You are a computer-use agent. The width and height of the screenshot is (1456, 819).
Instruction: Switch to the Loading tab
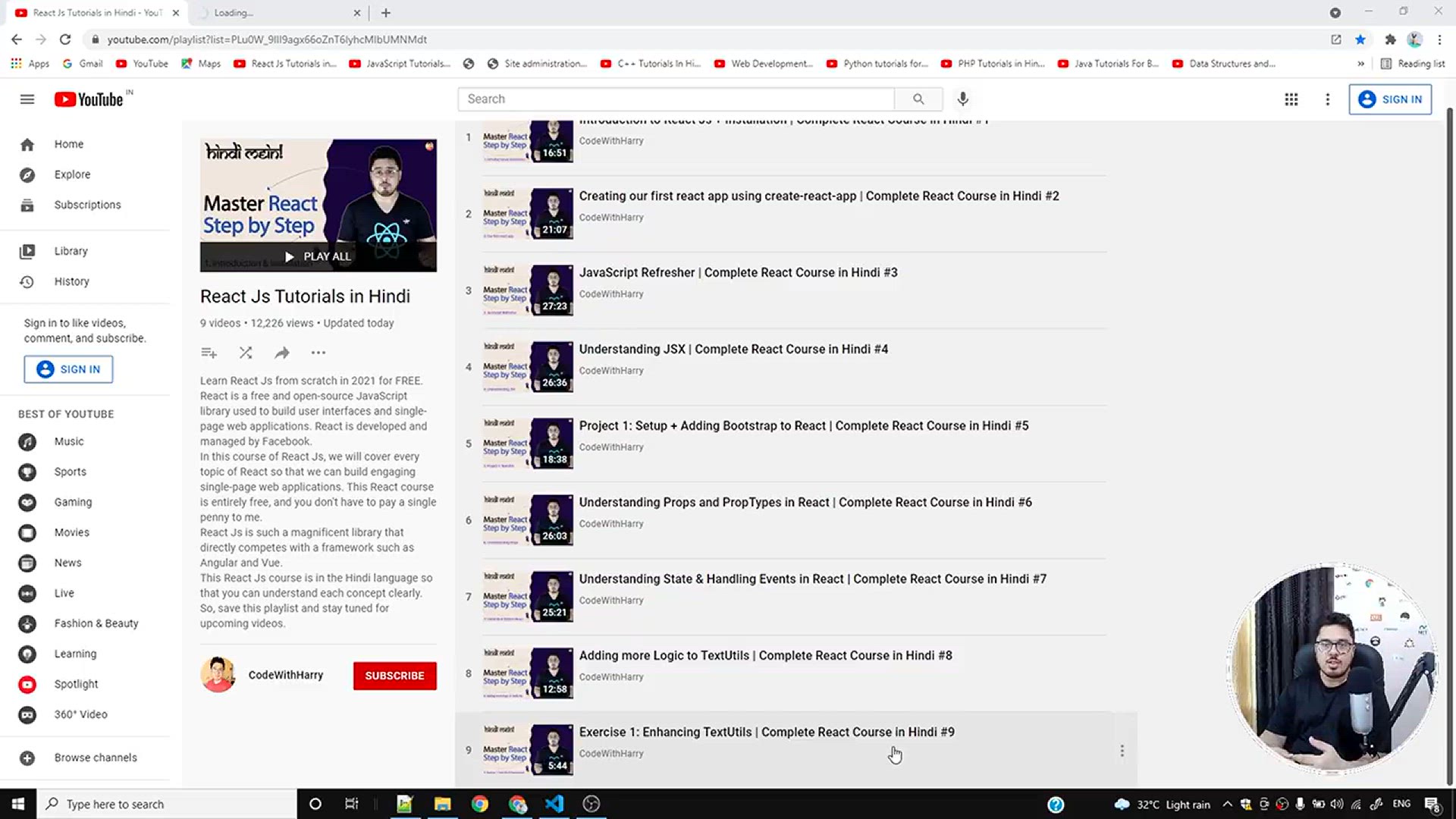click(278, 13)
